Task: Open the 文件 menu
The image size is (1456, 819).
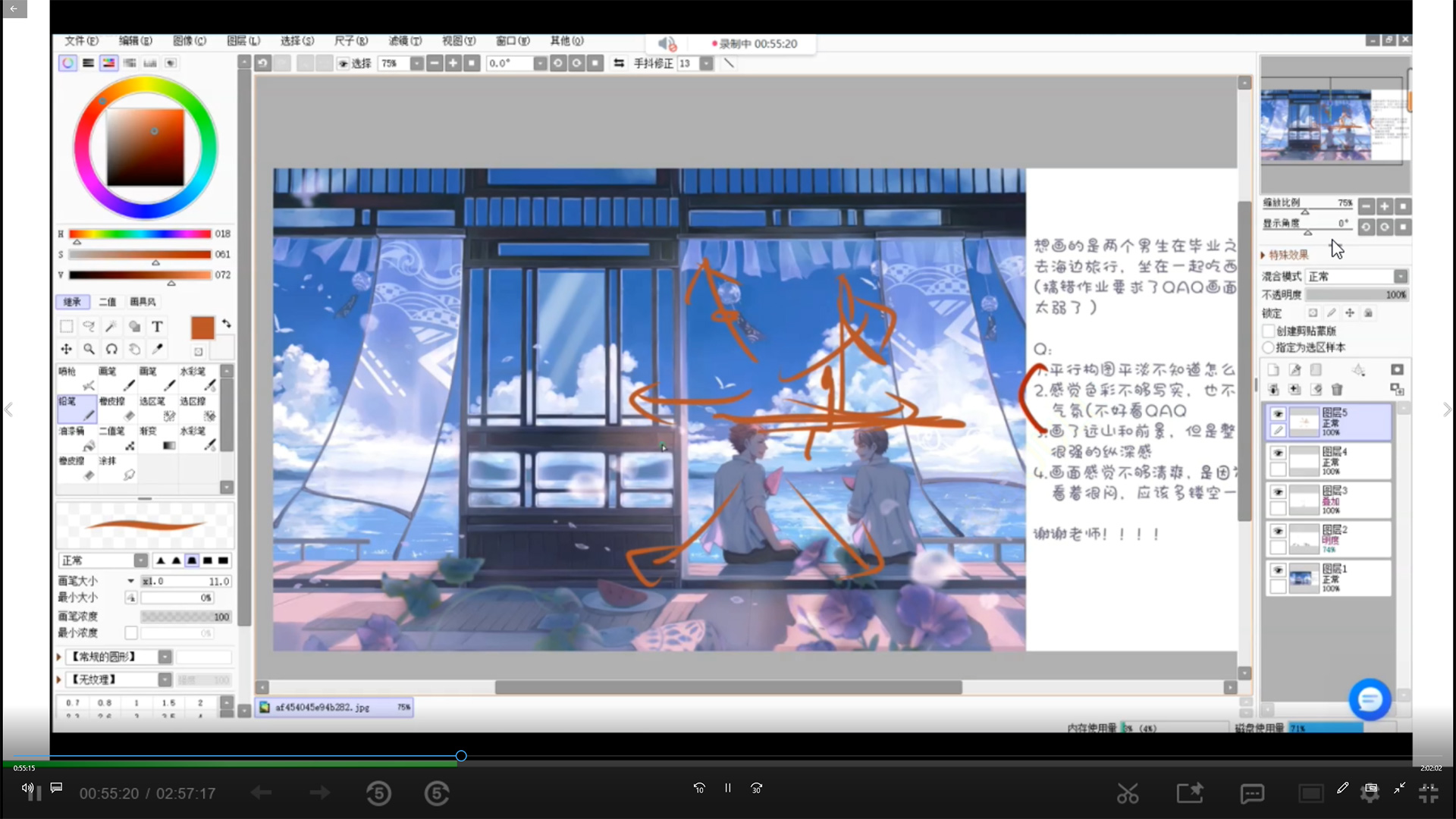Action: coord(81,41)
